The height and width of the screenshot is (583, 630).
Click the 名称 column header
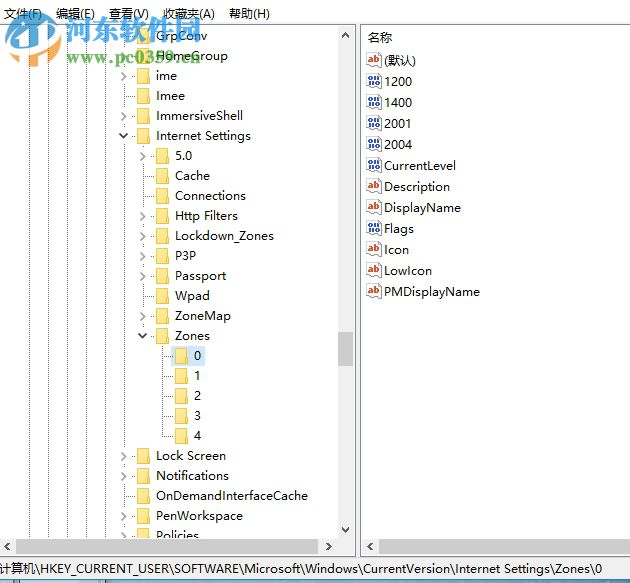(380, 37)
